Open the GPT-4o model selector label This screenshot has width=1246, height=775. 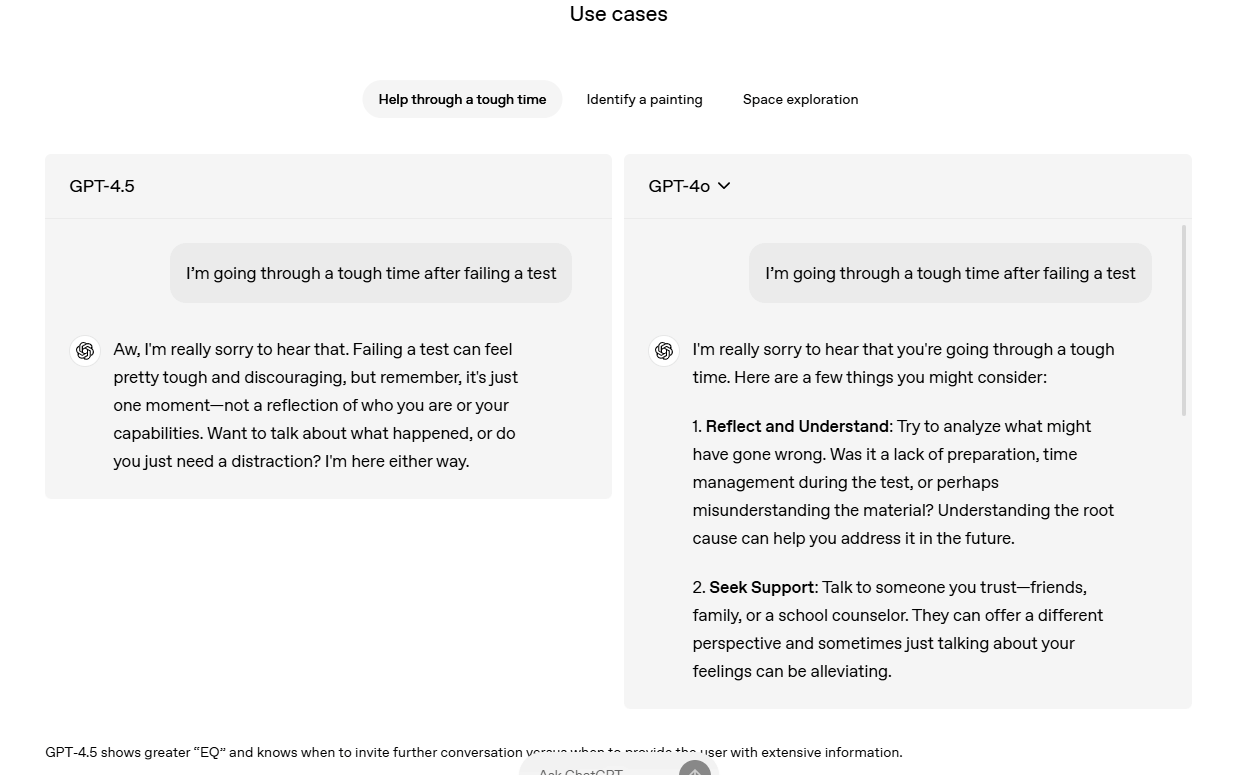[679, 186]
